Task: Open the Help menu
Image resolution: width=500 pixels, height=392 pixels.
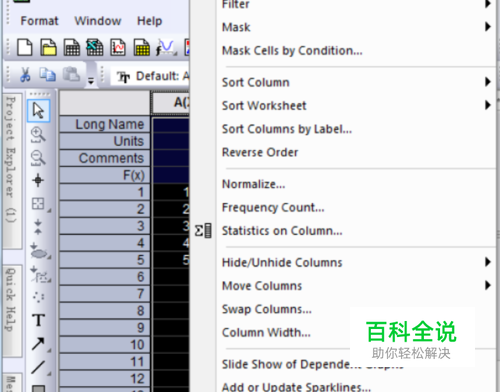Action: (x=149, y=21)
